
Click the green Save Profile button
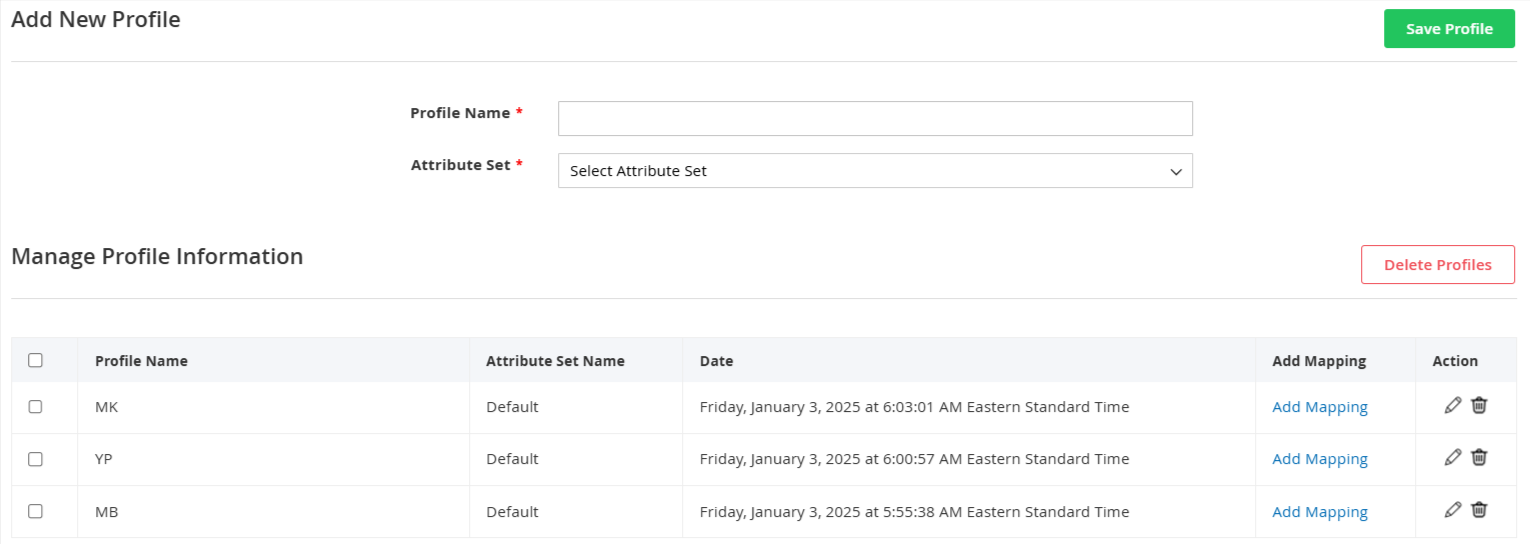(1449, 29)
